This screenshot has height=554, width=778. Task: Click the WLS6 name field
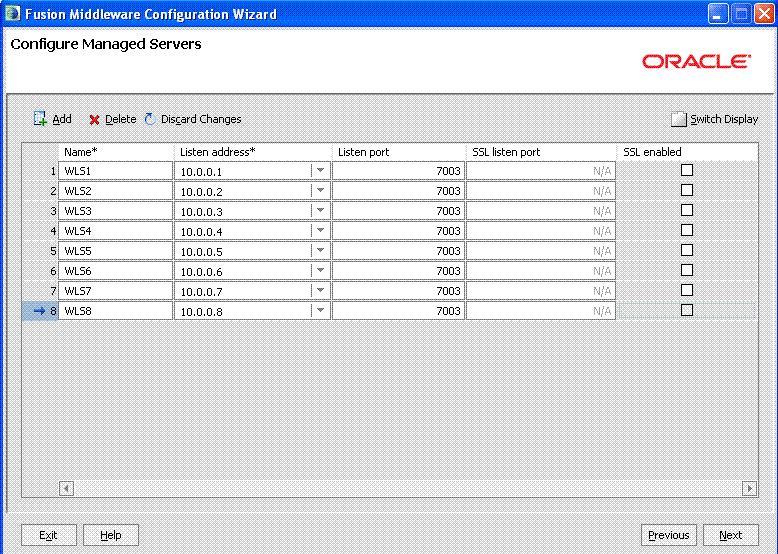click(x=116, y=271)
